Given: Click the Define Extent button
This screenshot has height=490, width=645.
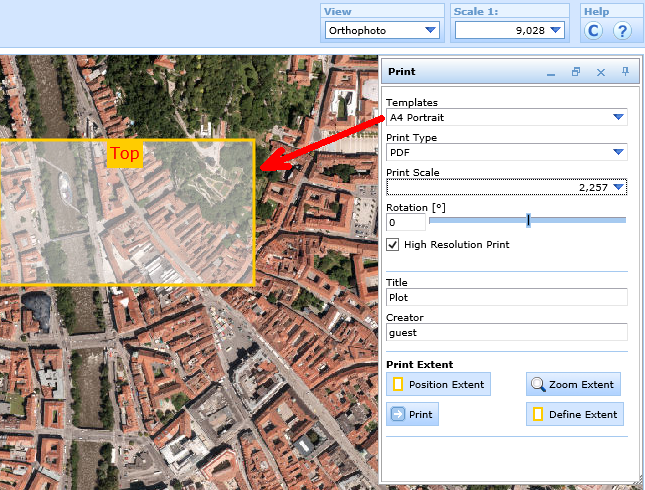Looking at the screenshot, I should click(575, 414).
